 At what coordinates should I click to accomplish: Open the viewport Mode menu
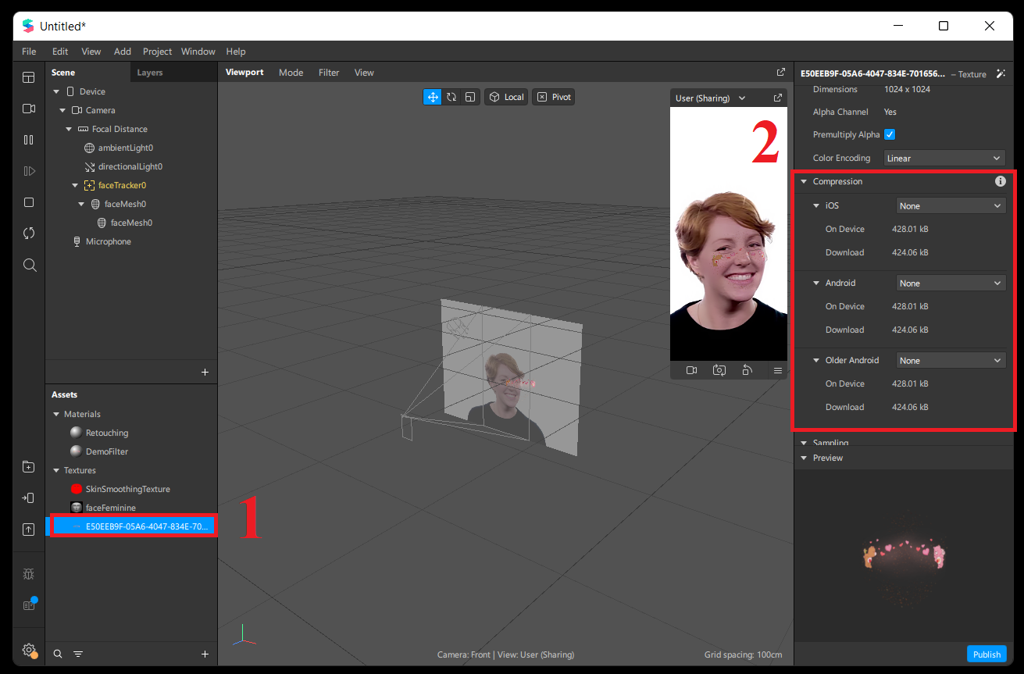click(291, 72)
